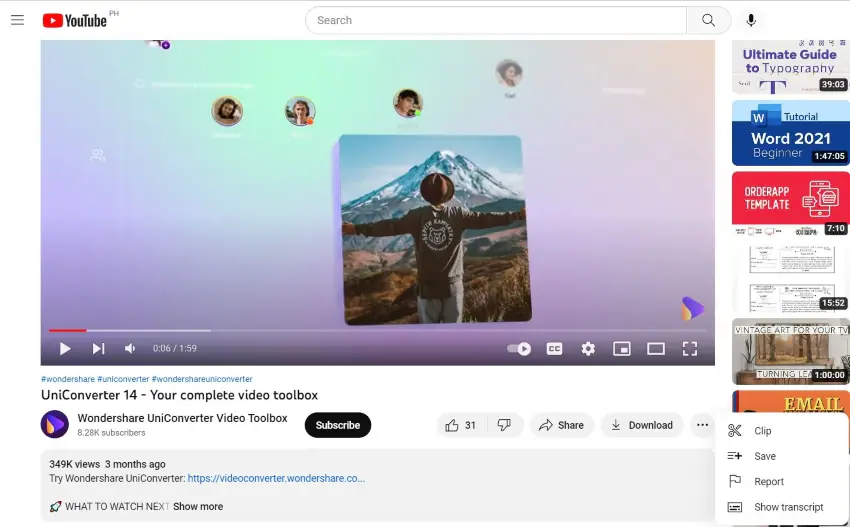Open Wondershare UniConverter Video Toolbox channel name

point(182,418)
